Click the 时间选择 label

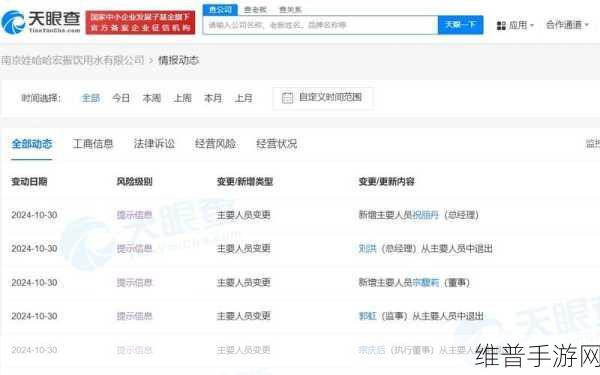coord(41,98)
